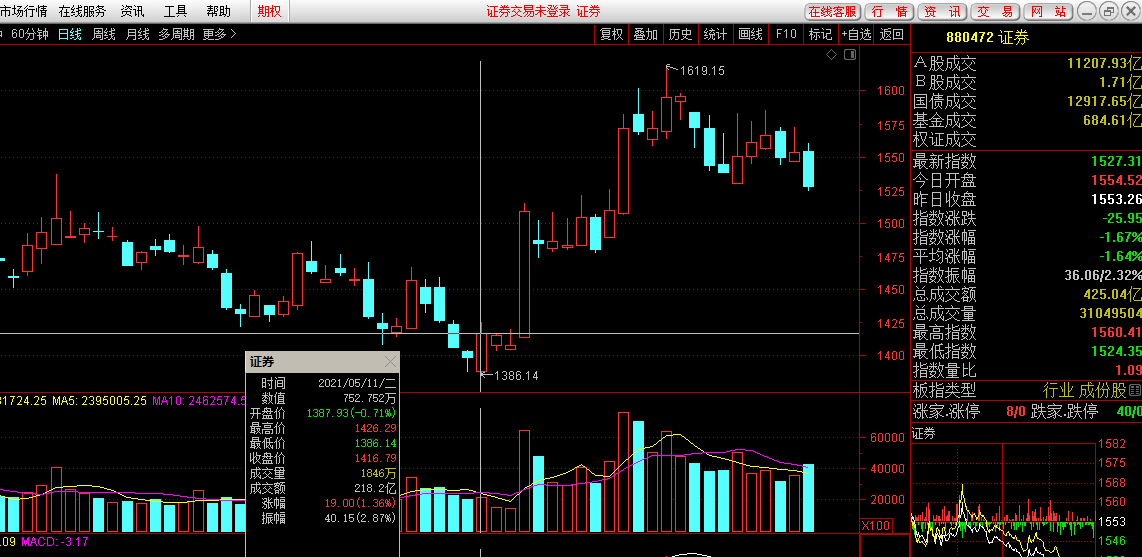1142x557 pixels.
Task: Click the 最高指数 value 1560.41
Action: coord(1116,332)
